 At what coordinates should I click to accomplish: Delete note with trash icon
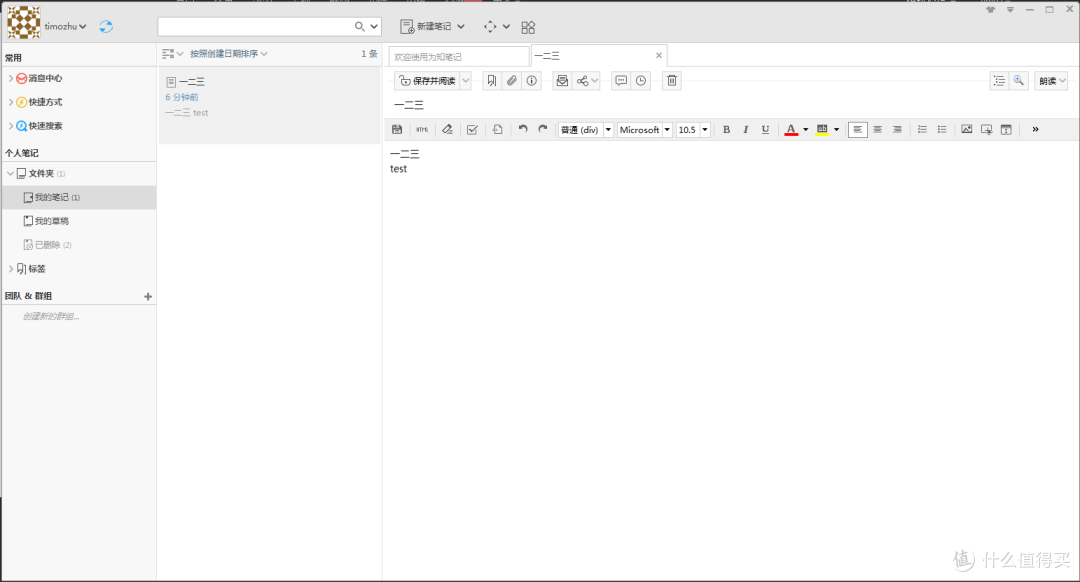click(x=672, y=81)
